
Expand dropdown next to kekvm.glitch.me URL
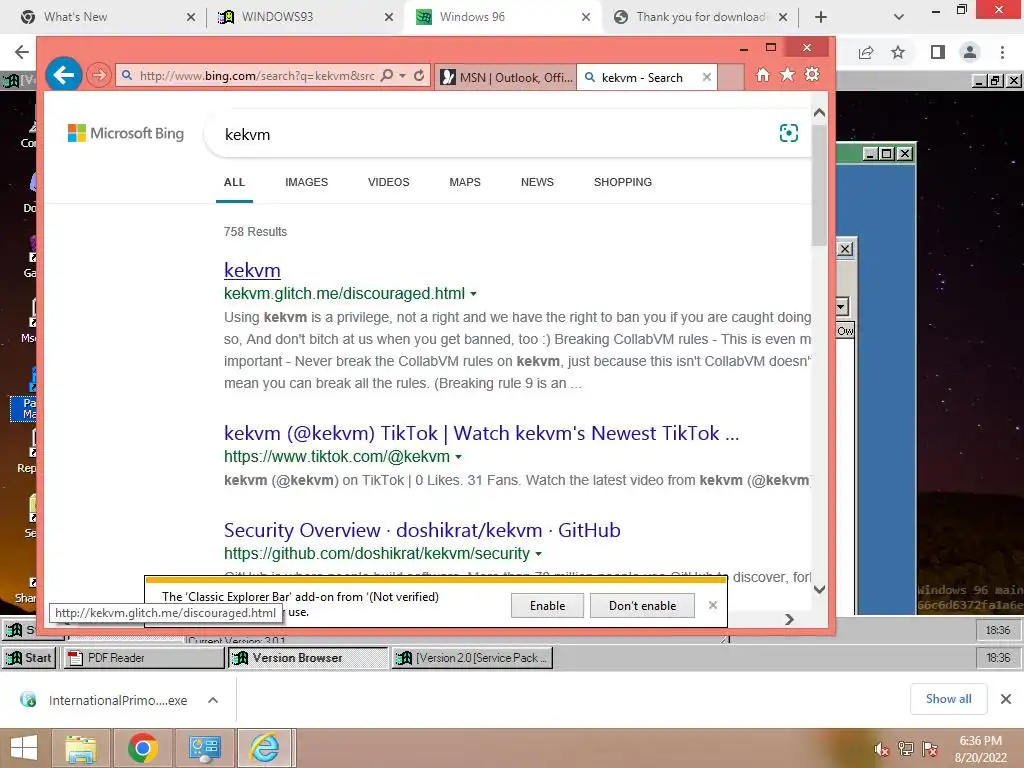coord(473,295)
